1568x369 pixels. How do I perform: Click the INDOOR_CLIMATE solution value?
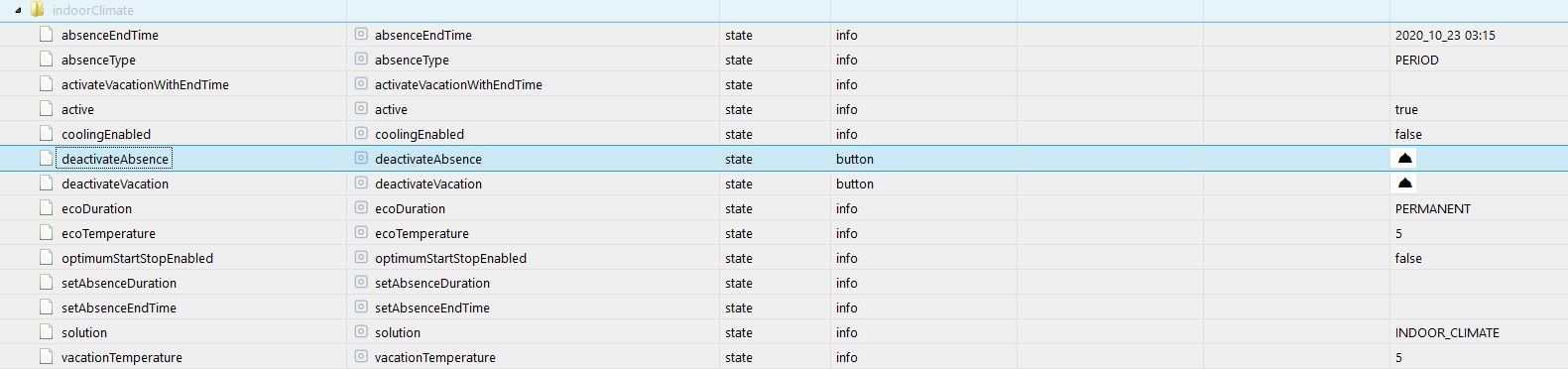click(1447, 332)
